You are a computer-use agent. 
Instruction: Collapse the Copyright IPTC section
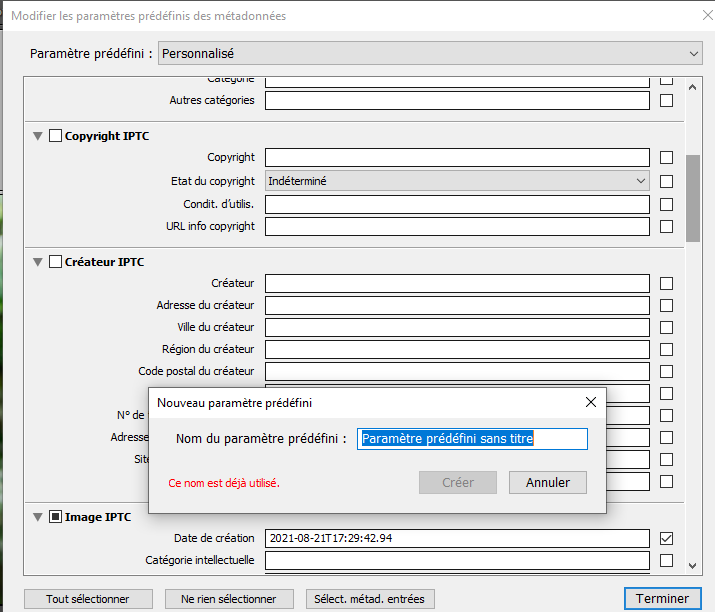[39, 136]
